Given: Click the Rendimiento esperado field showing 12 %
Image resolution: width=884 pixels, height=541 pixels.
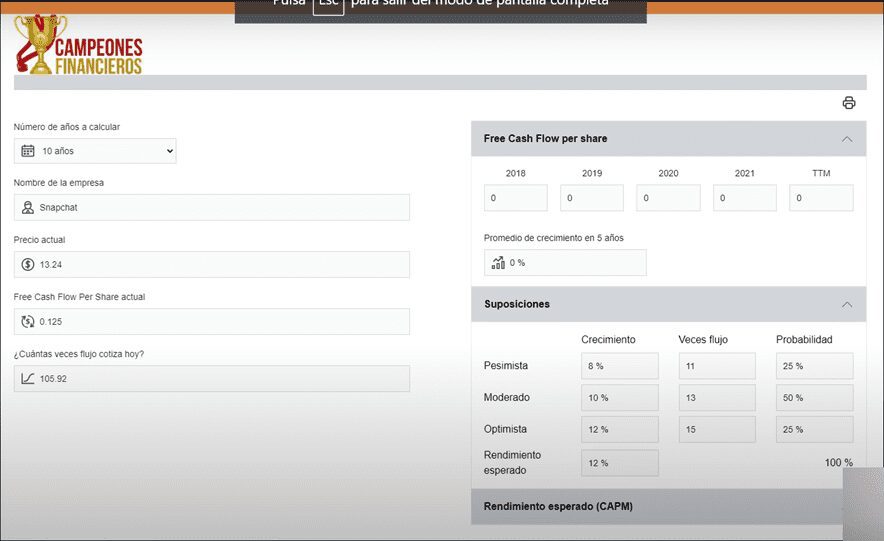Looking at the screenshot, I should click(619, 463).
